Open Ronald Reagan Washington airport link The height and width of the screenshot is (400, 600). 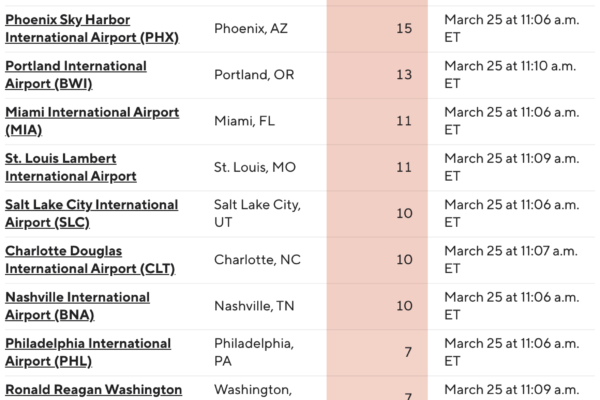coord(94,389)
